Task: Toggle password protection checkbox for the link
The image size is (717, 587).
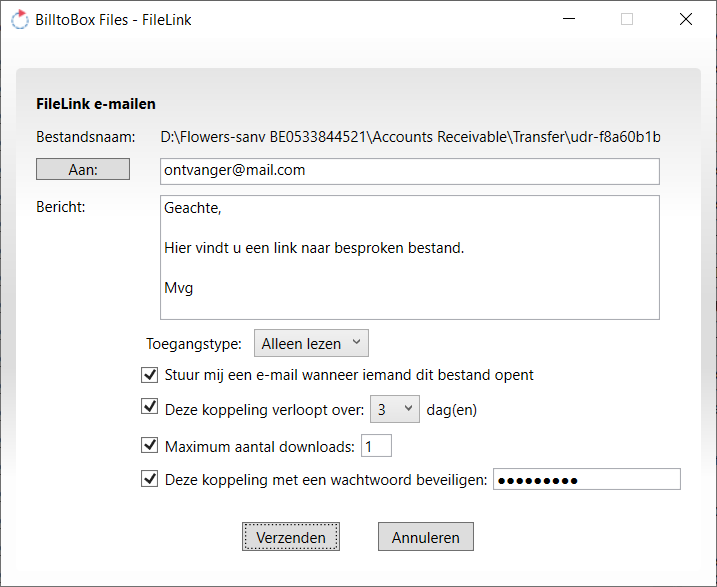Action: [x=150, y=479]
